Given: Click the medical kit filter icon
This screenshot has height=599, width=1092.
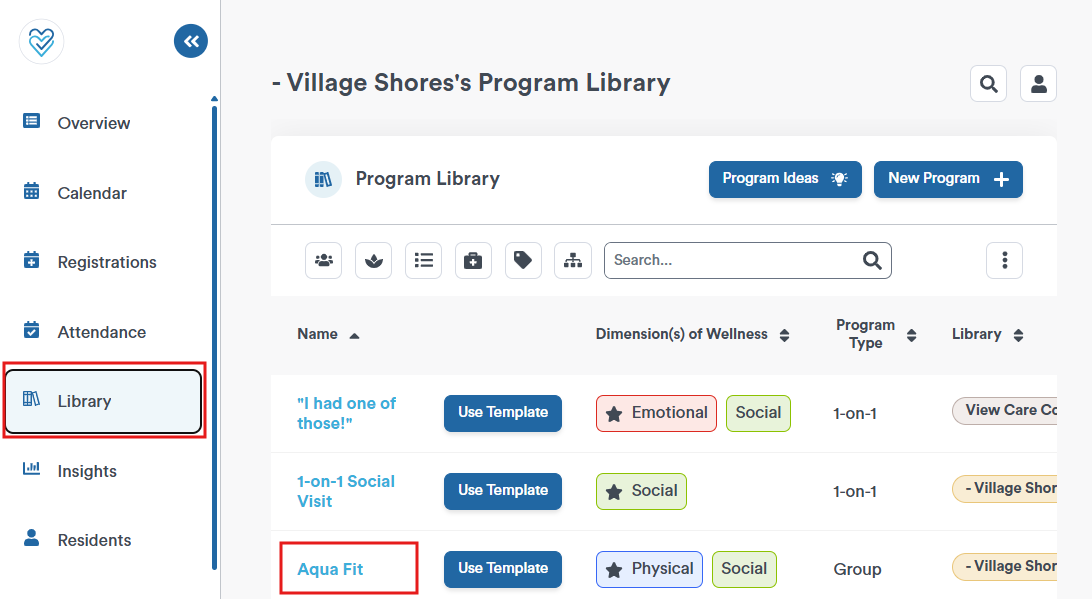Looking at the screenshot, I should click(x=474, y=260).
